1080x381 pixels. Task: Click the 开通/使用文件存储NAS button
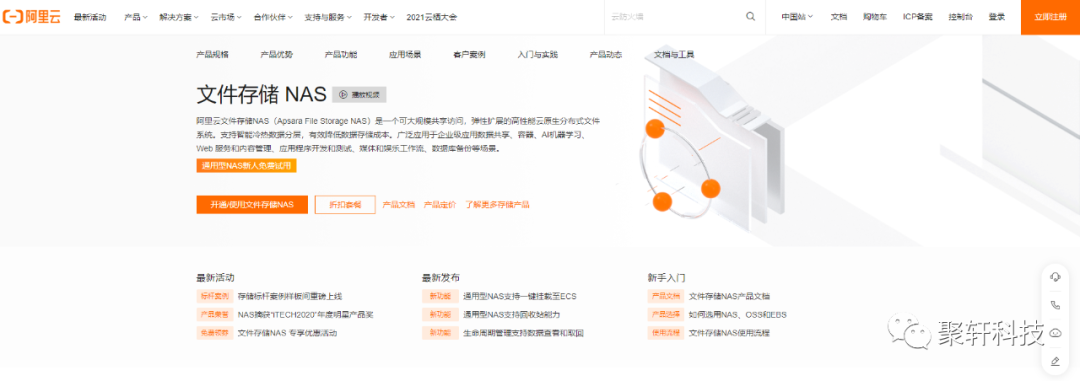(252, 205)
